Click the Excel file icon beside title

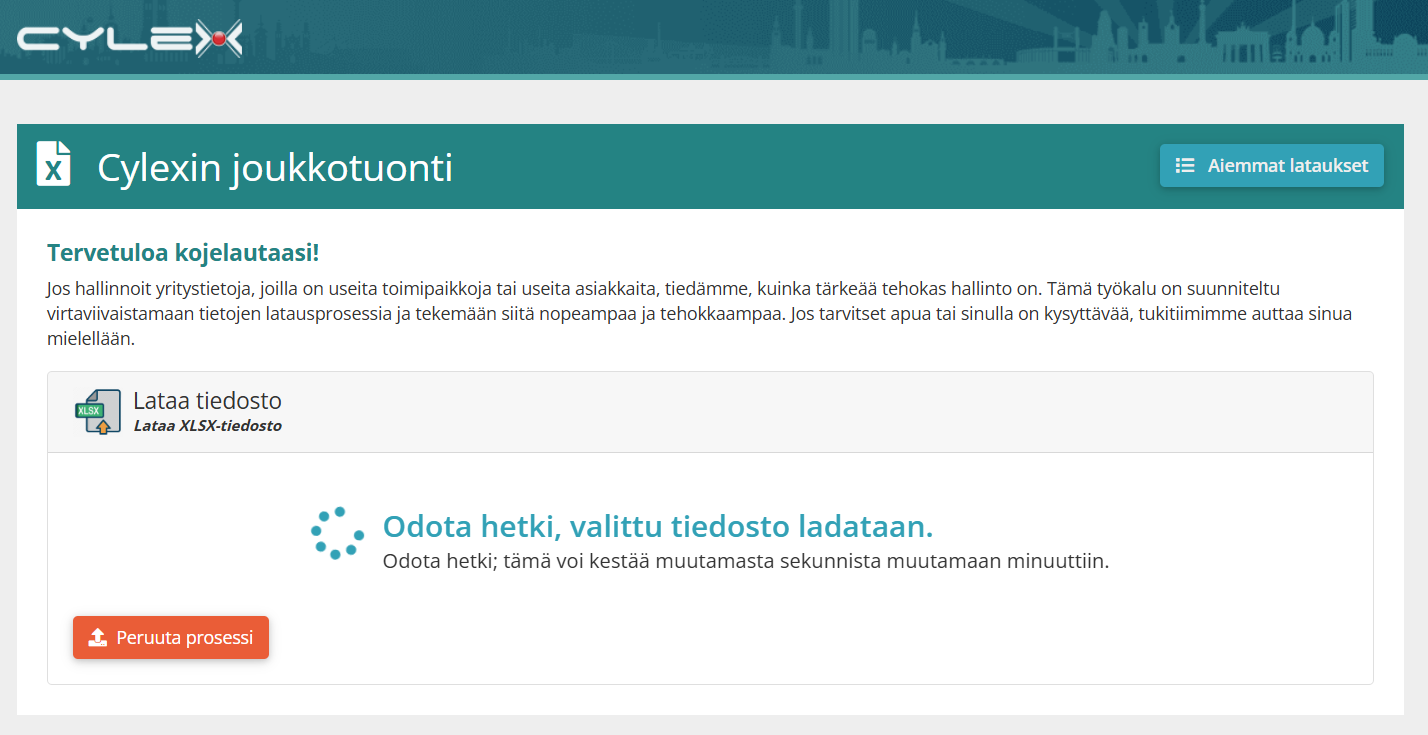coord(54,163)
